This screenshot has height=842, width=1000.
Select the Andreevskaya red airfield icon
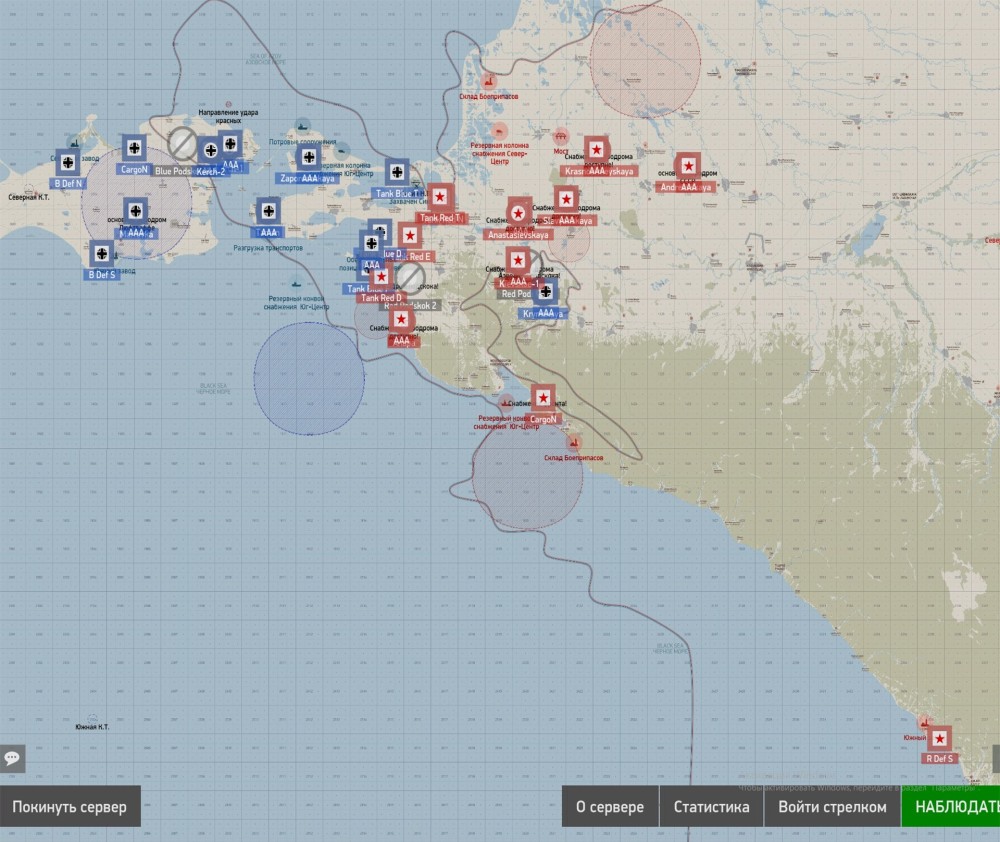tap(688, 166)
